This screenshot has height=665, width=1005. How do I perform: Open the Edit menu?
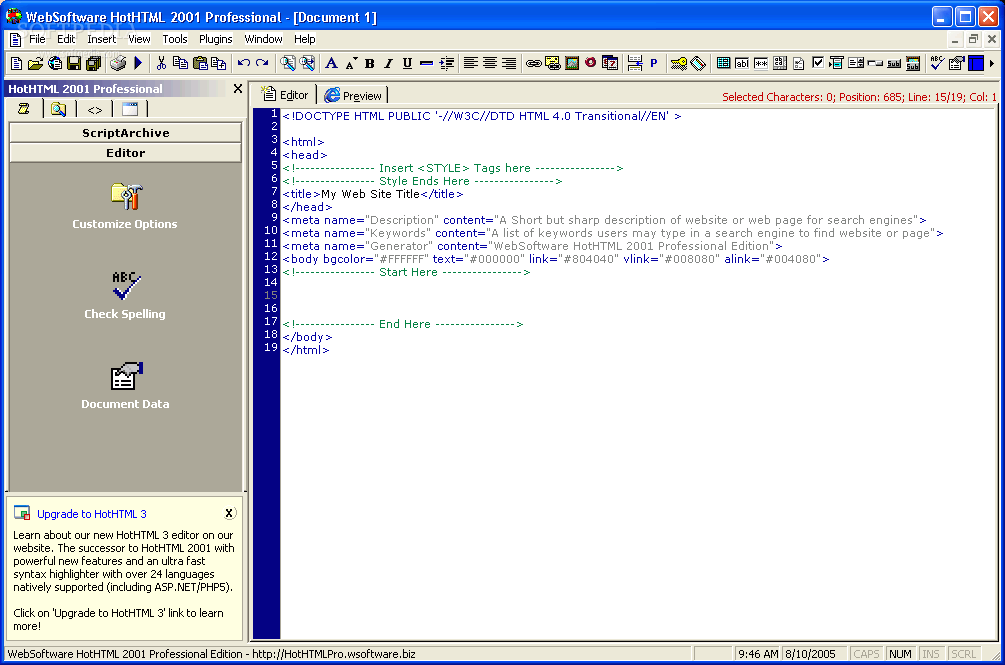[66, 39]
